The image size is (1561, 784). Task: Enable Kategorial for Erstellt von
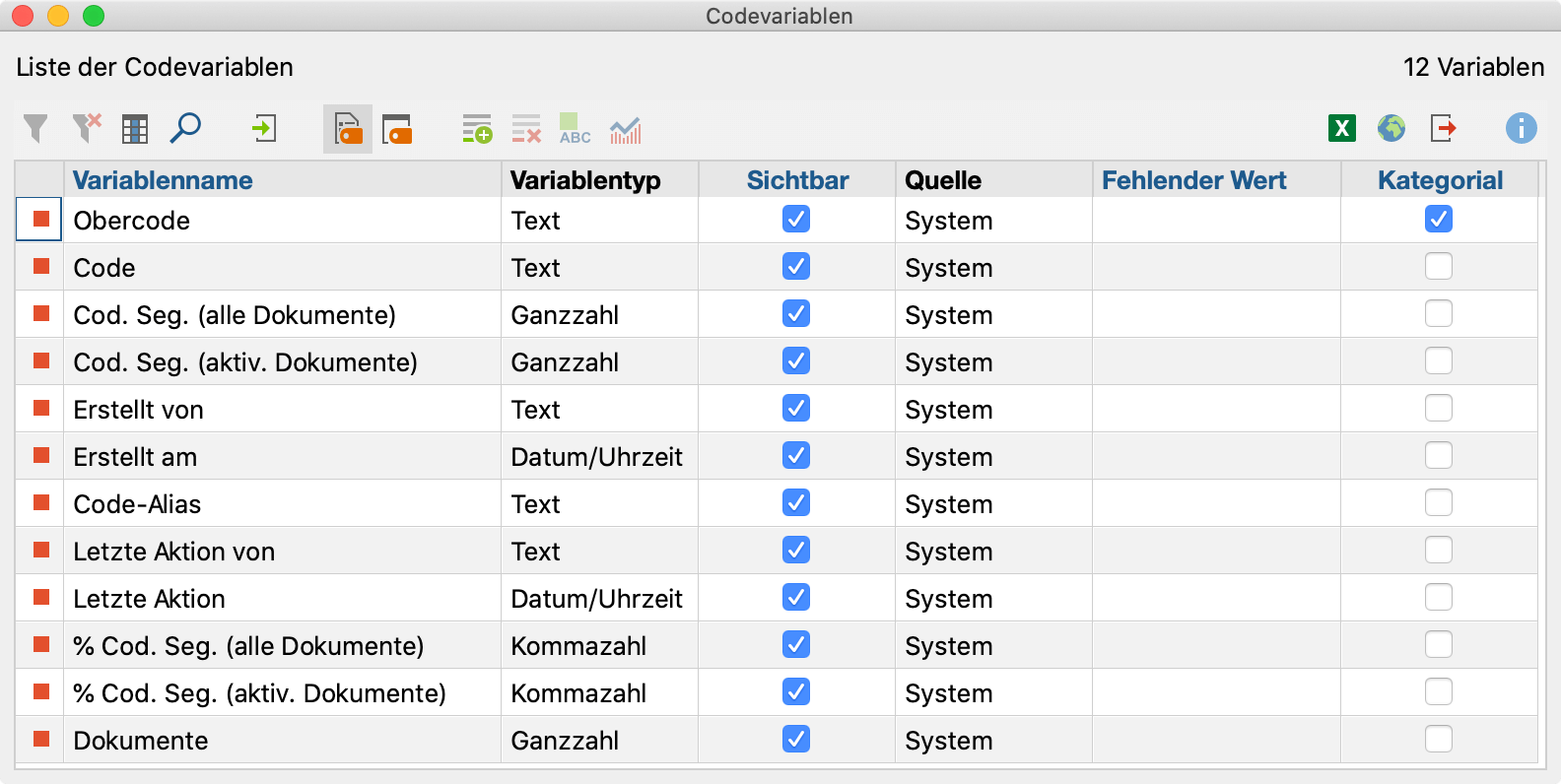point(1439,408)
